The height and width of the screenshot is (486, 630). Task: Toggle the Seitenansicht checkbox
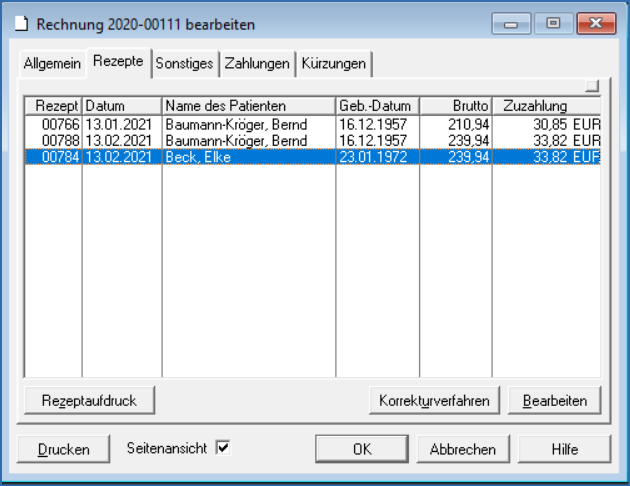223,449
